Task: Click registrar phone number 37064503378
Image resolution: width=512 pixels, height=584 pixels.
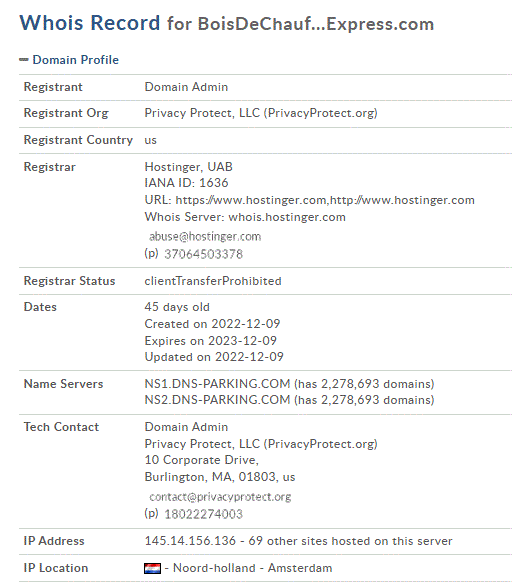Action: pyautogui.click(x=204, y=254)
